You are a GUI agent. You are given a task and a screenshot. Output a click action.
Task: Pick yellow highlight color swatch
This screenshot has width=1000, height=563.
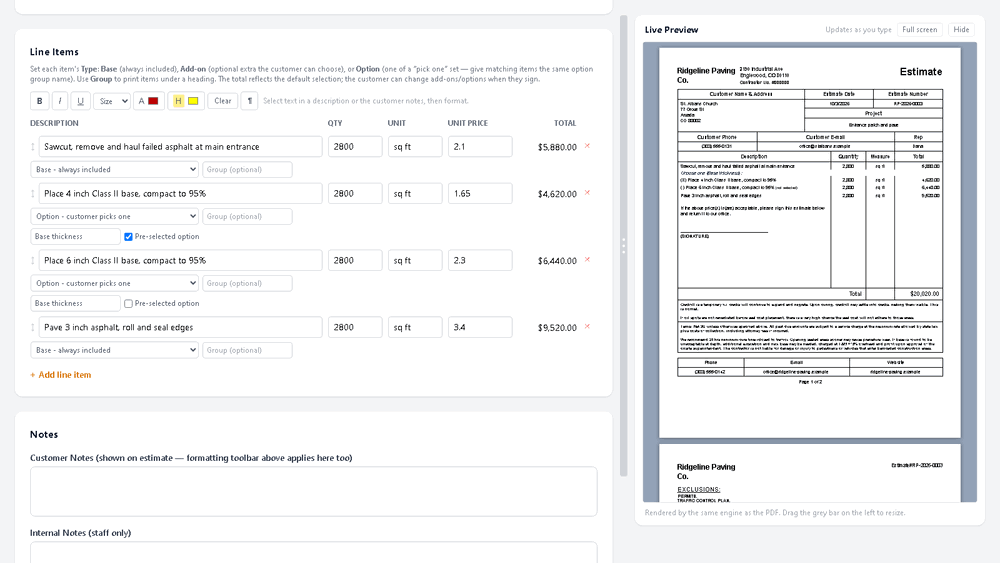tap(193, 101)
